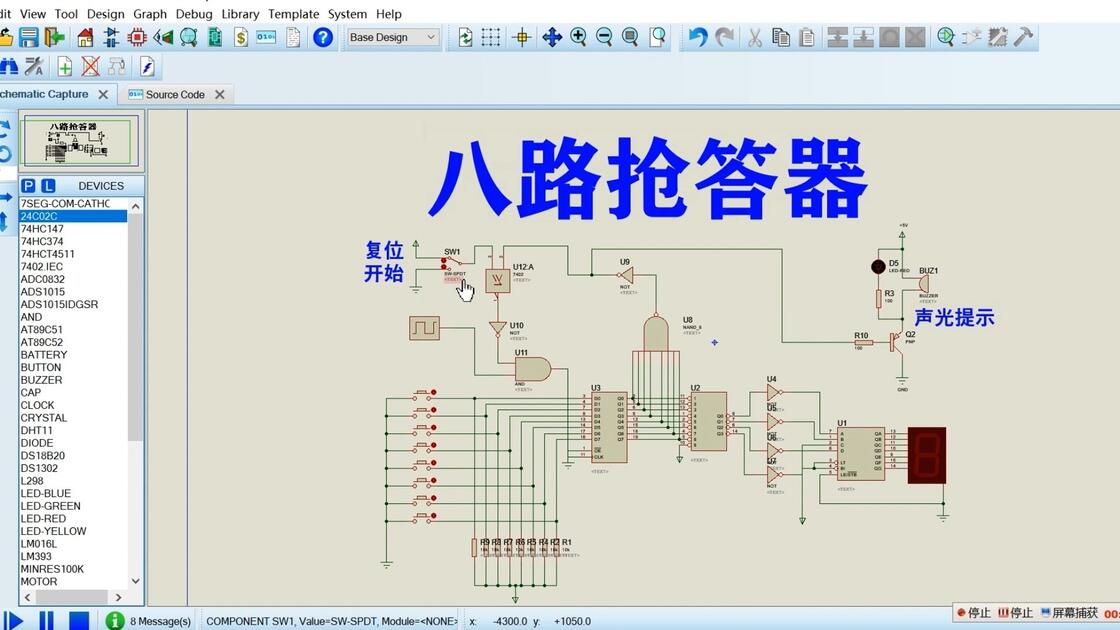
Task: Toggle the grid dots icon
Action: [x=491, y=37]
